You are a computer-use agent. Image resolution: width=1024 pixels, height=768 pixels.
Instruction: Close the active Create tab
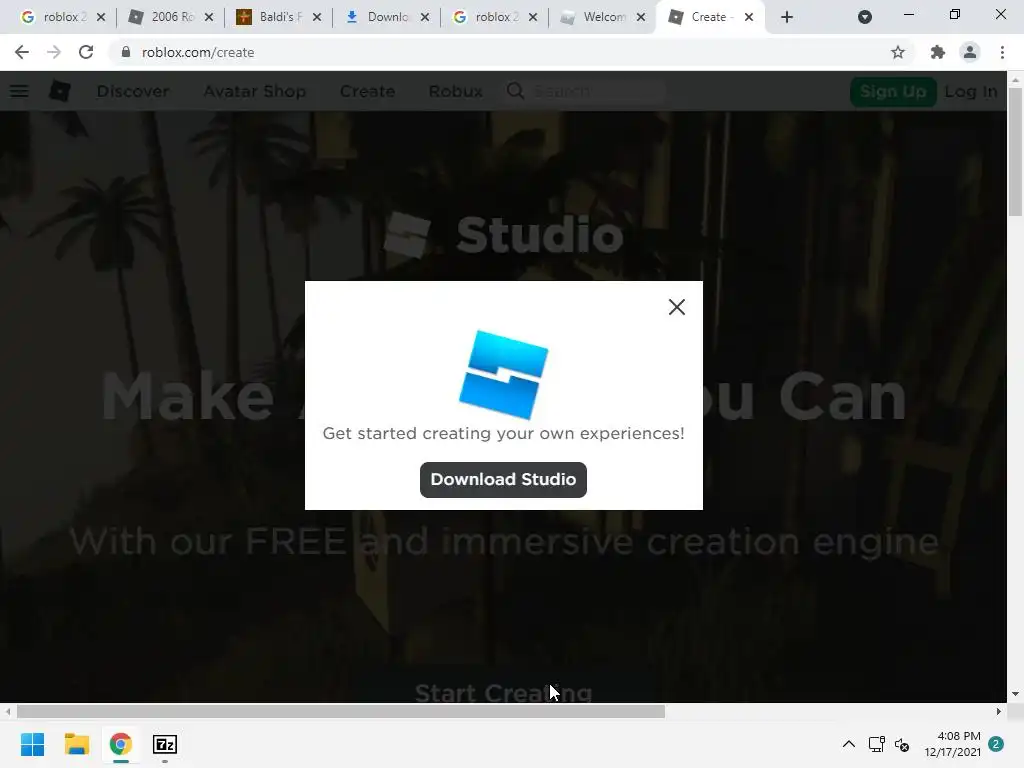[x=749, y=17]
